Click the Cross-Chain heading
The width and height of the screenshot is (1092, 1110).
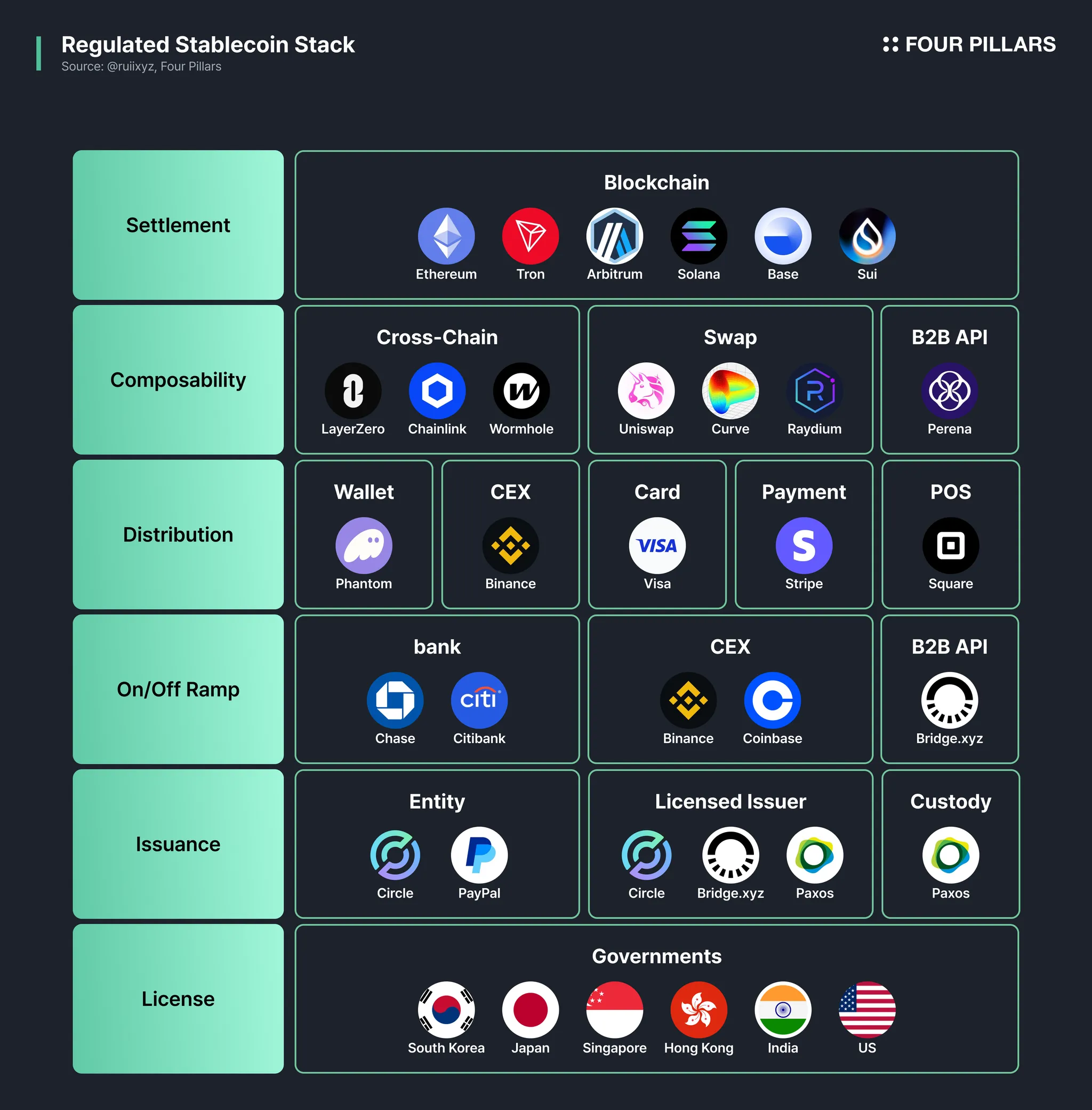[x=437, y=337]
